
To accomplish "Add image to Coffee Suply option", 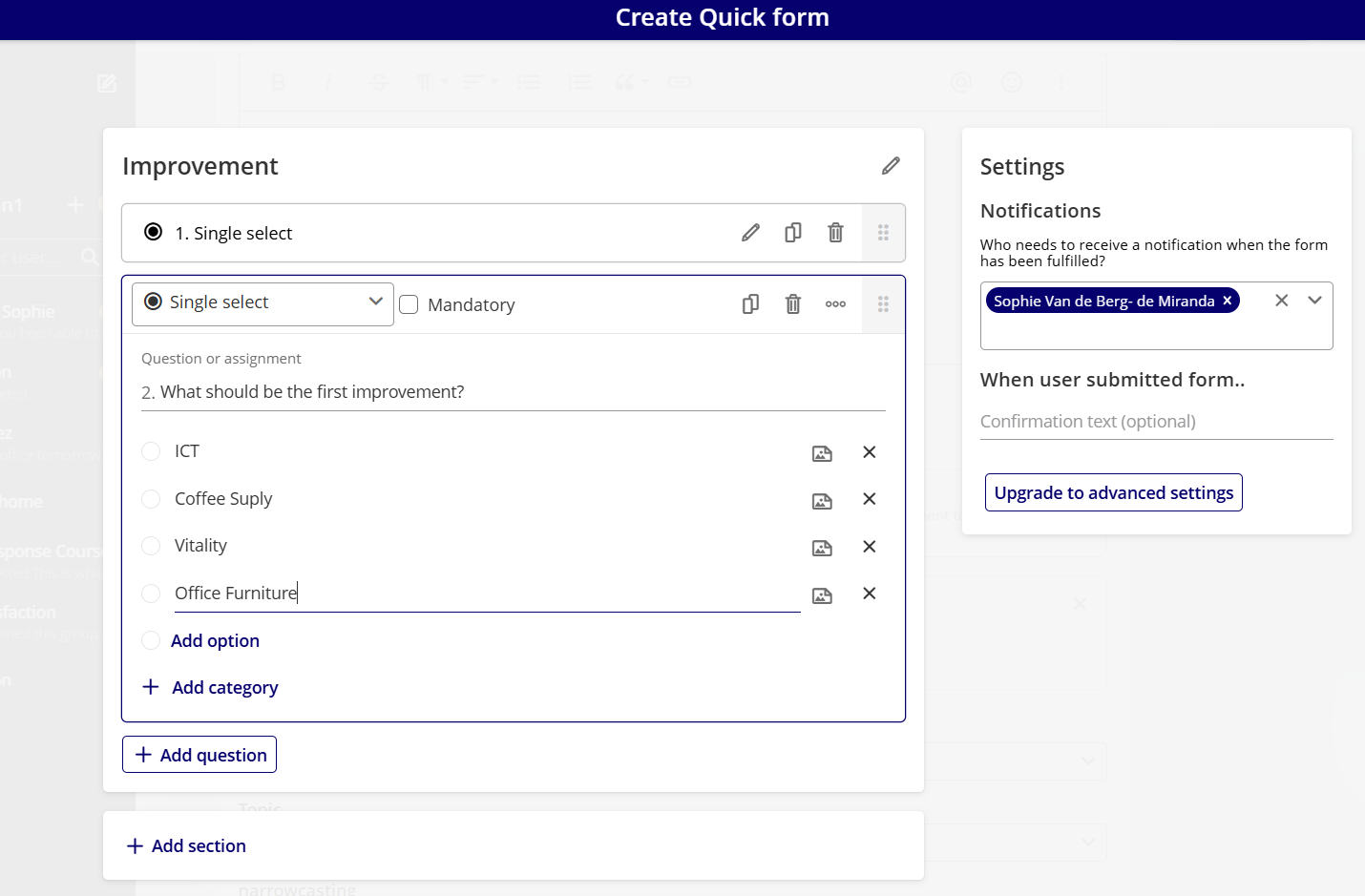I will [822, 501].
